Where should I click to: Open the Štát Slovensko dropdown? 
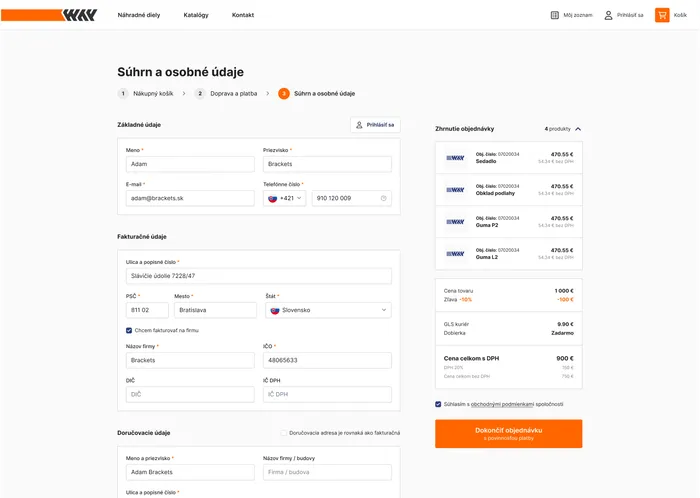(x=328, y=310)
